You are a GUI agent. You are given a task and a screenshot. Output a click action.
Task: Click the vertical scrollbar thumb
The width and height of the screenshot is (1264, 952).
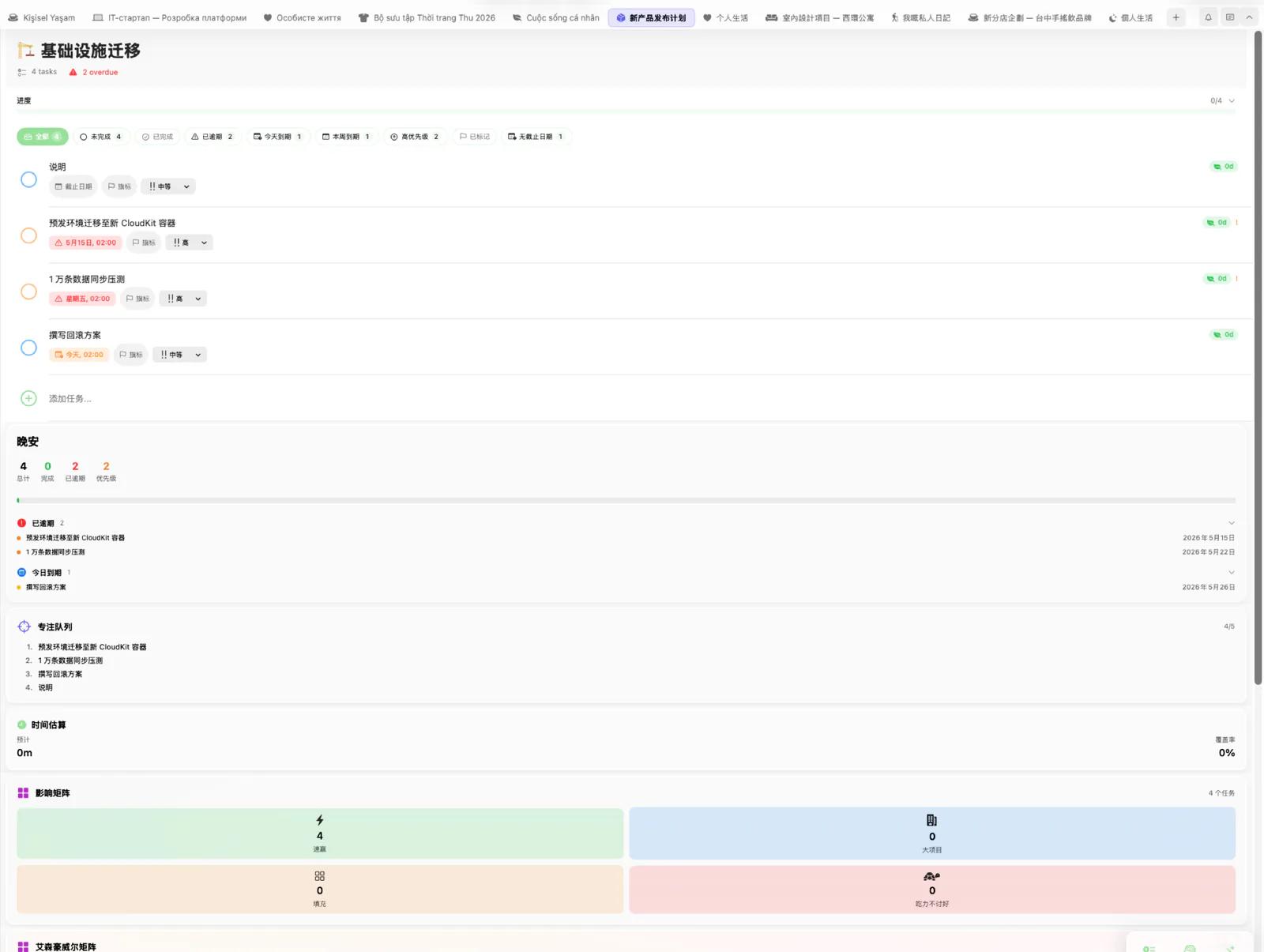1258,357
